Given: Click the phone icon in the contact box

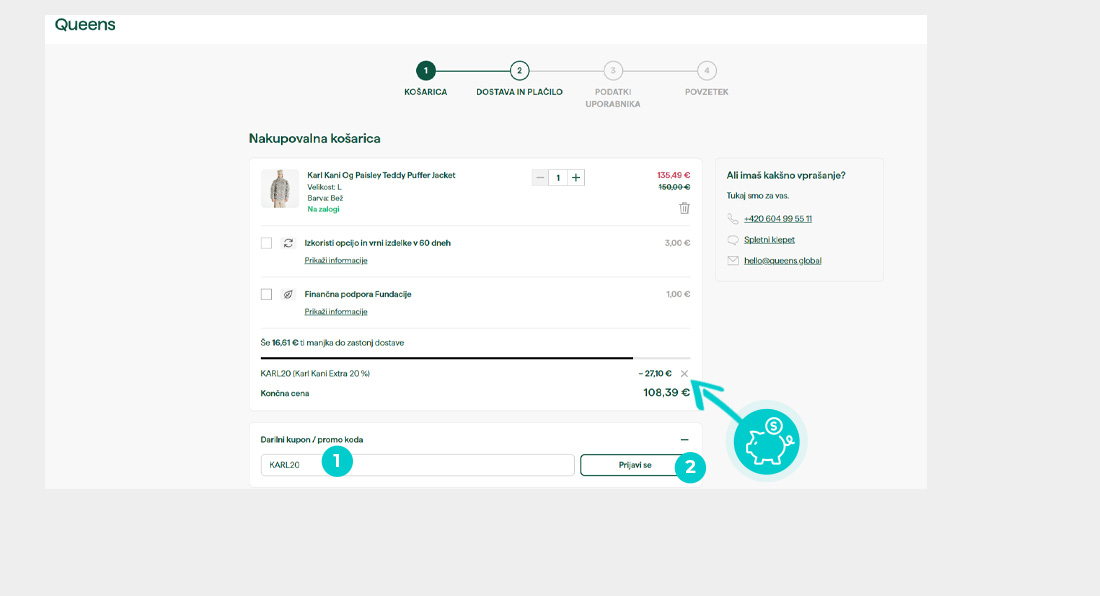Looking at the screenshot, I should (733, 219).
